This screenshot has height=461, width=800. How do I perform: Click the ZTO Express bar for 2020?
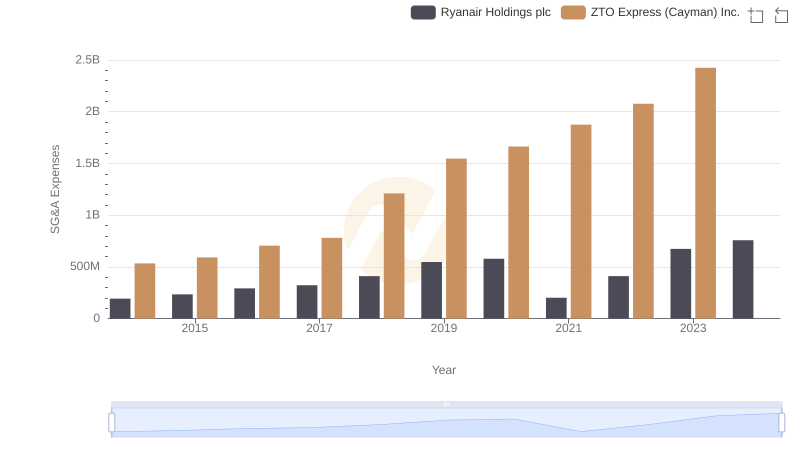tap(518, 233)
